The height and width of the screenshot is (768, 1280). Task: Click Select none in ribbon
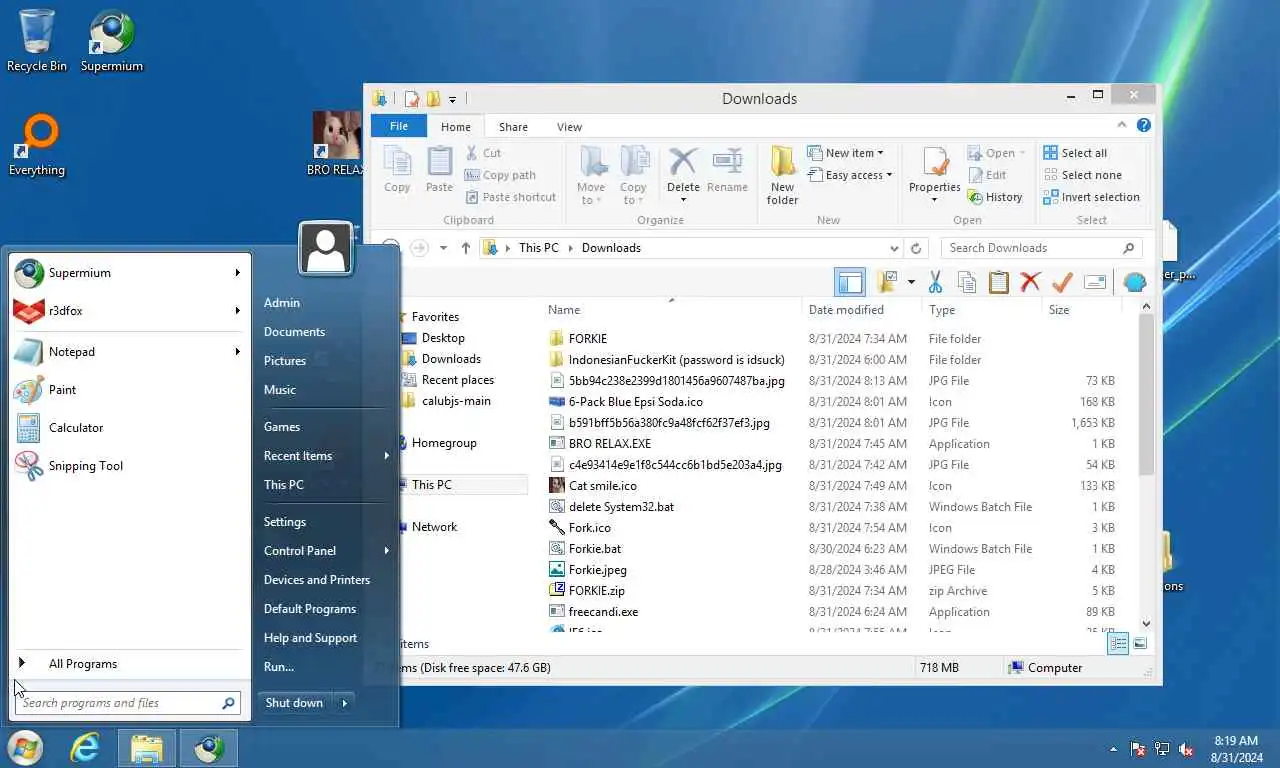coord(1082,175)
